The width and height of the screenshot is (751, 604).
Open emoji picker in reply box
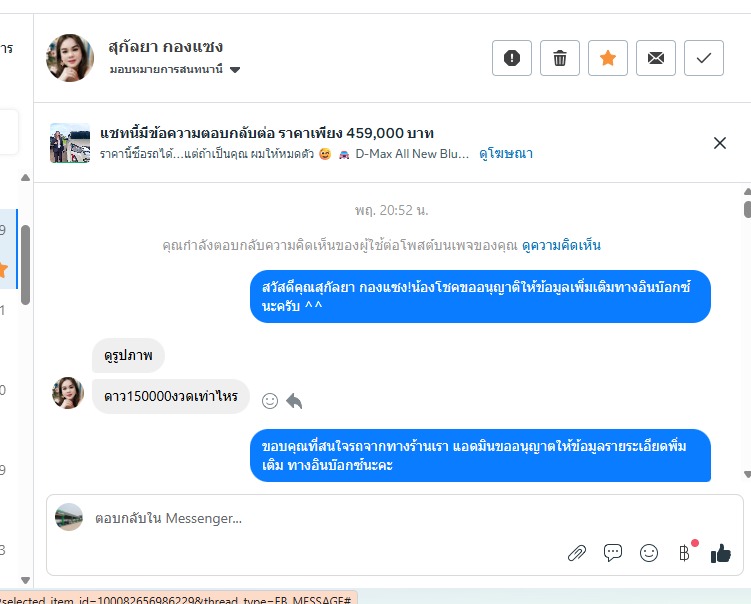649,553
